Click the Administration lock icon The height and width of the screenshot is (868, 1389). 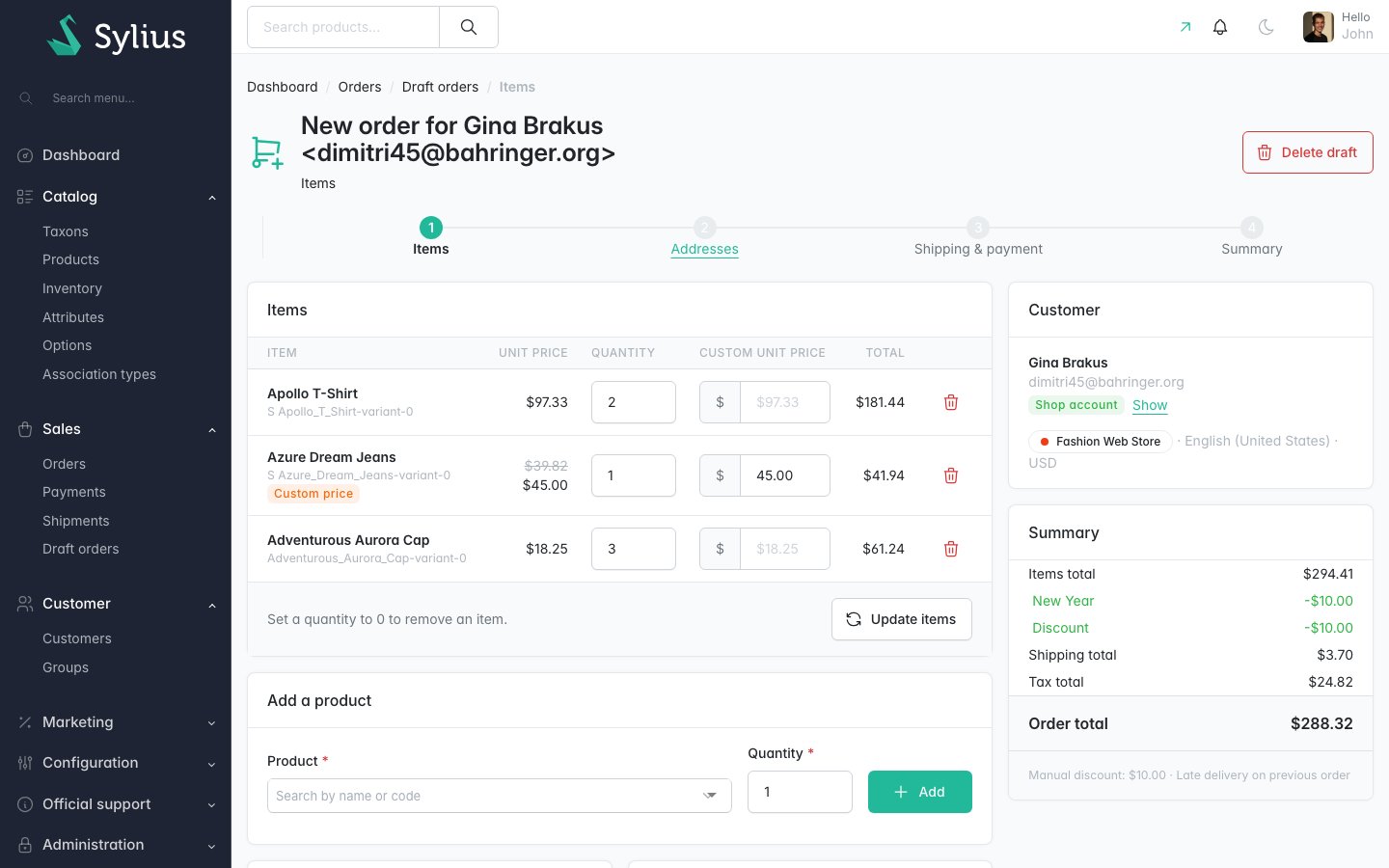coord(25,845)
